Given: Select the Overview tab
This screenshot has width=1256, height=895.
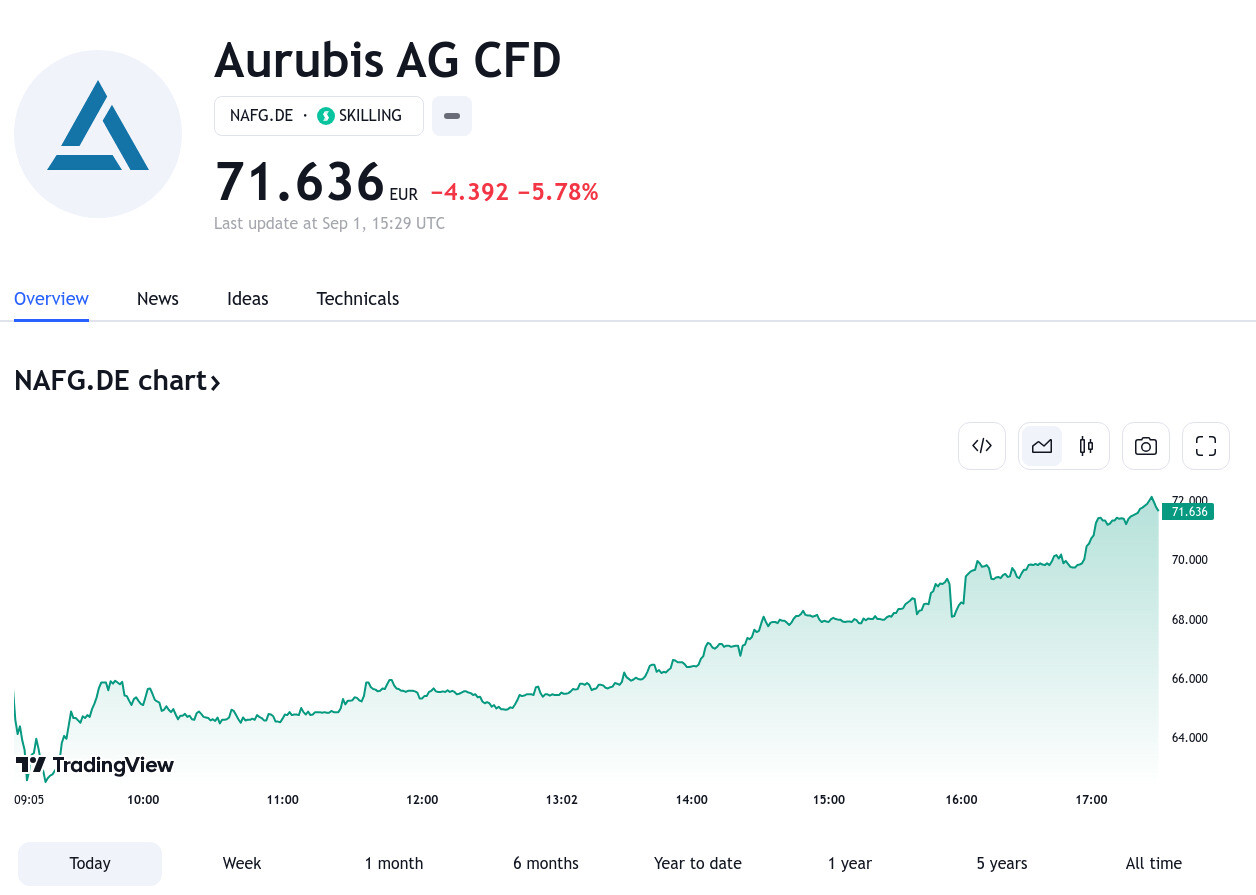Looking at the screenshot, I should pyautogui.click(x=51, y=299).
